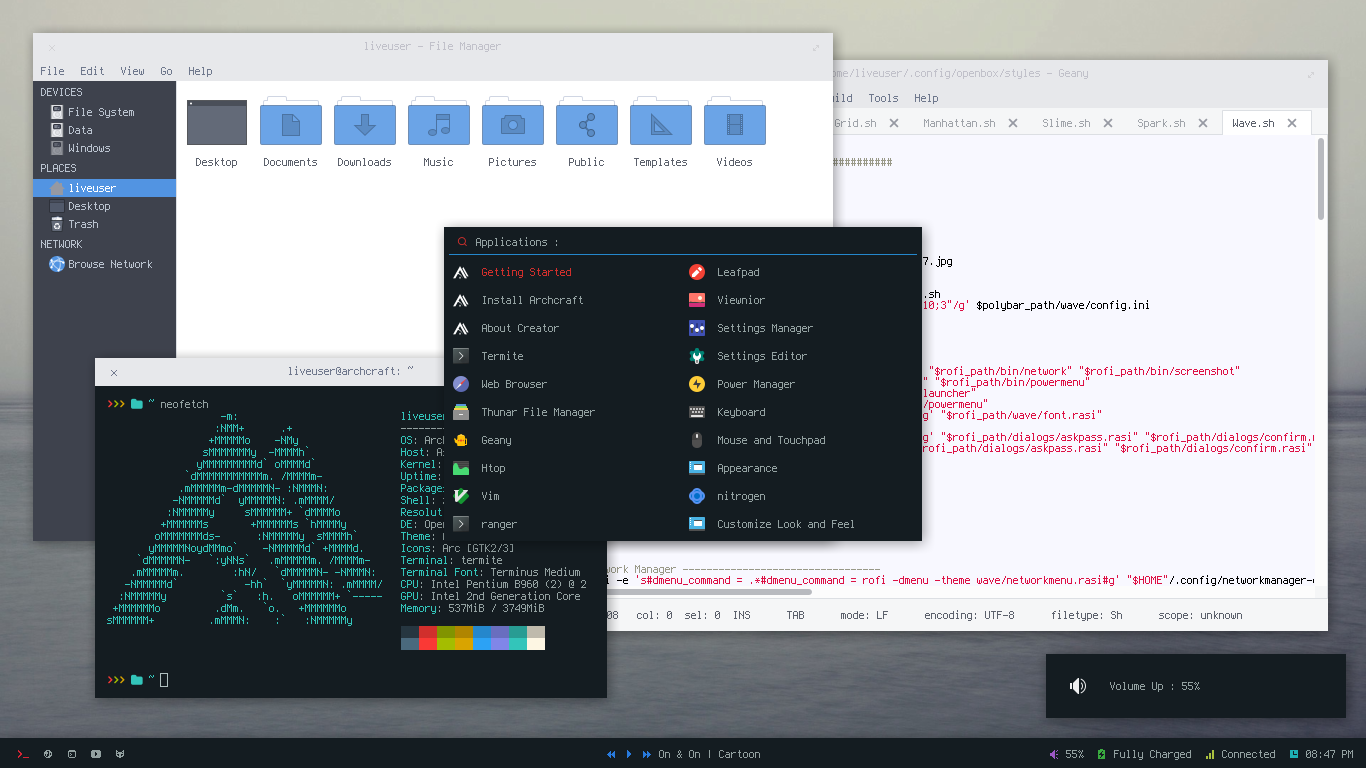Open the Help menu in File Manager
Screen dimensions: 1366x768
tap(200, 71)
